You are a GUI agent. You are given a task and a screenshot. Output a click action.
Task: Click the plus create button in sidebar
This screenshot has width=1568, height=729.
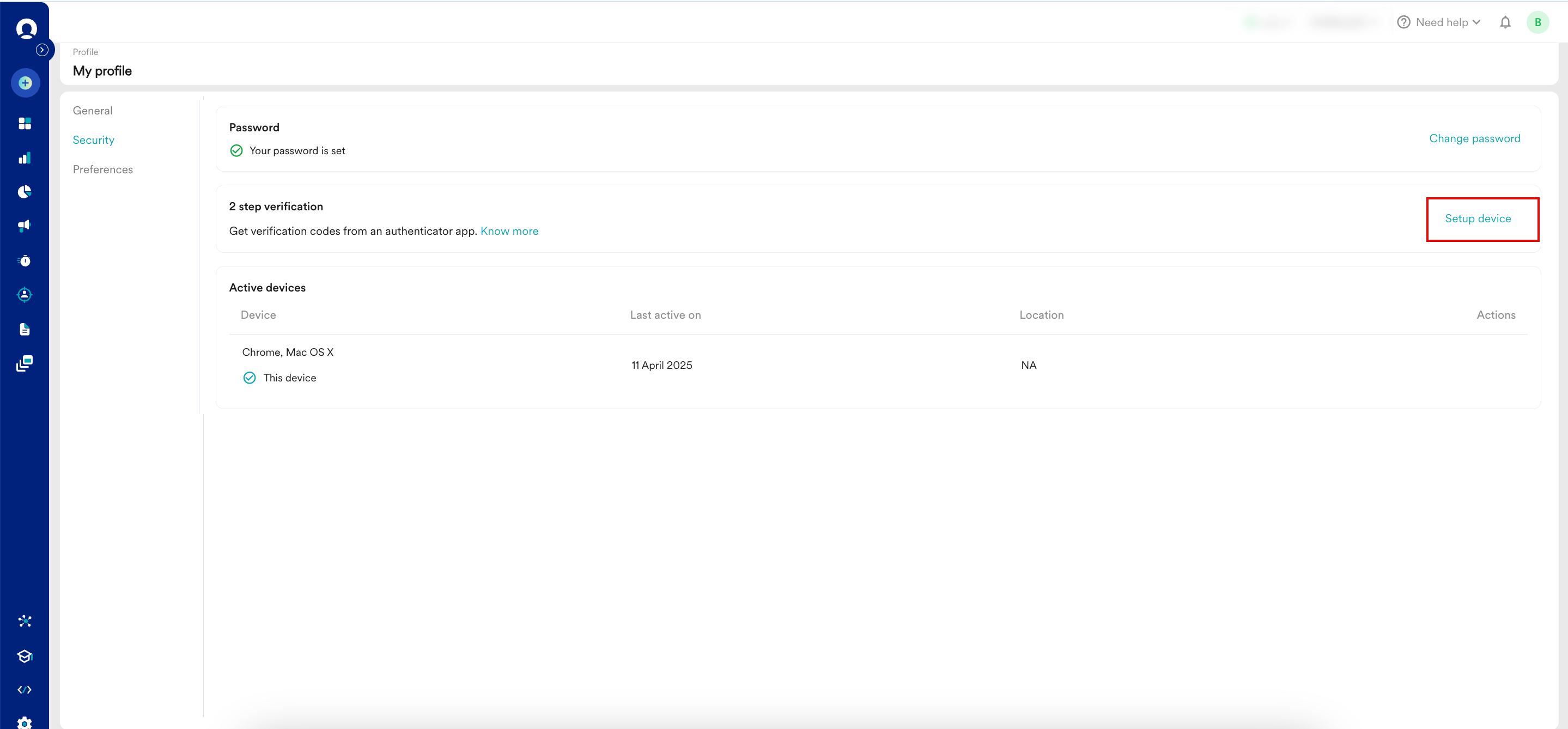click(x=25, y=83)
